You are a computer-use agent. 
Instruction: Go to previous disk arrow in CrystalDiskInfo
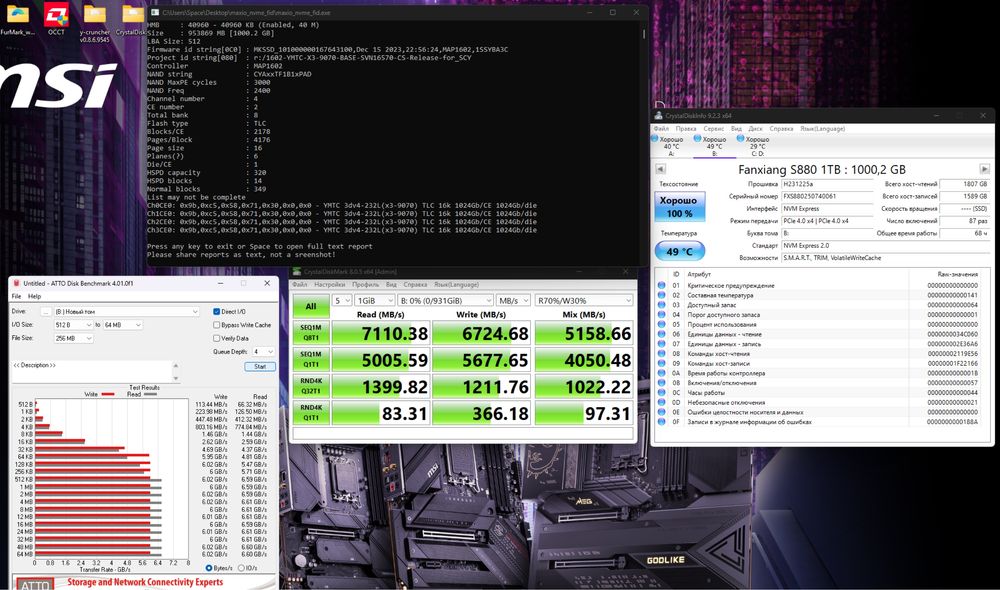(660, 169)
